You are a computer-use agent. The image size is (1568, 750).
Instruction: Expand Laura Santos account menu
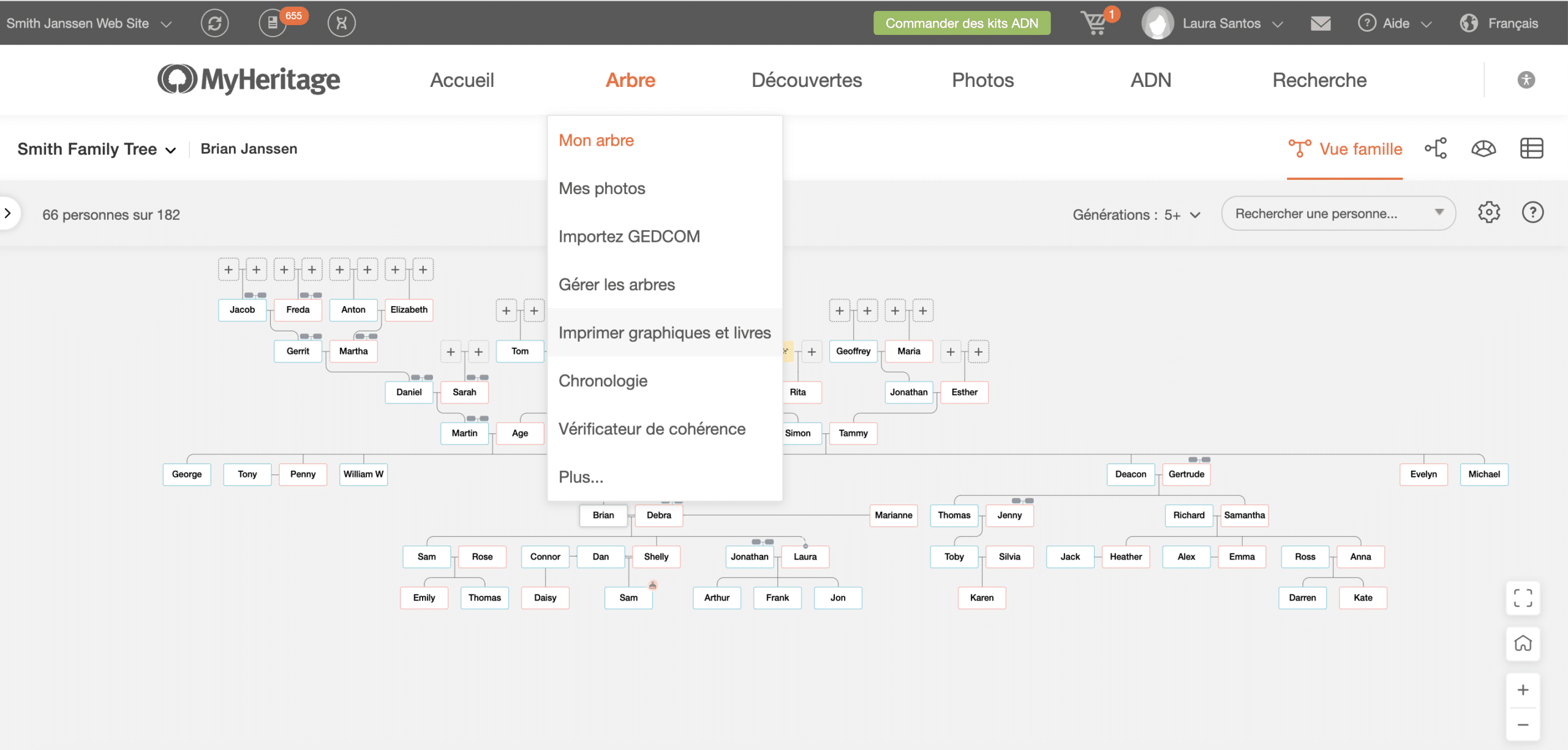pyautogui.click(x=1278, y=24)
